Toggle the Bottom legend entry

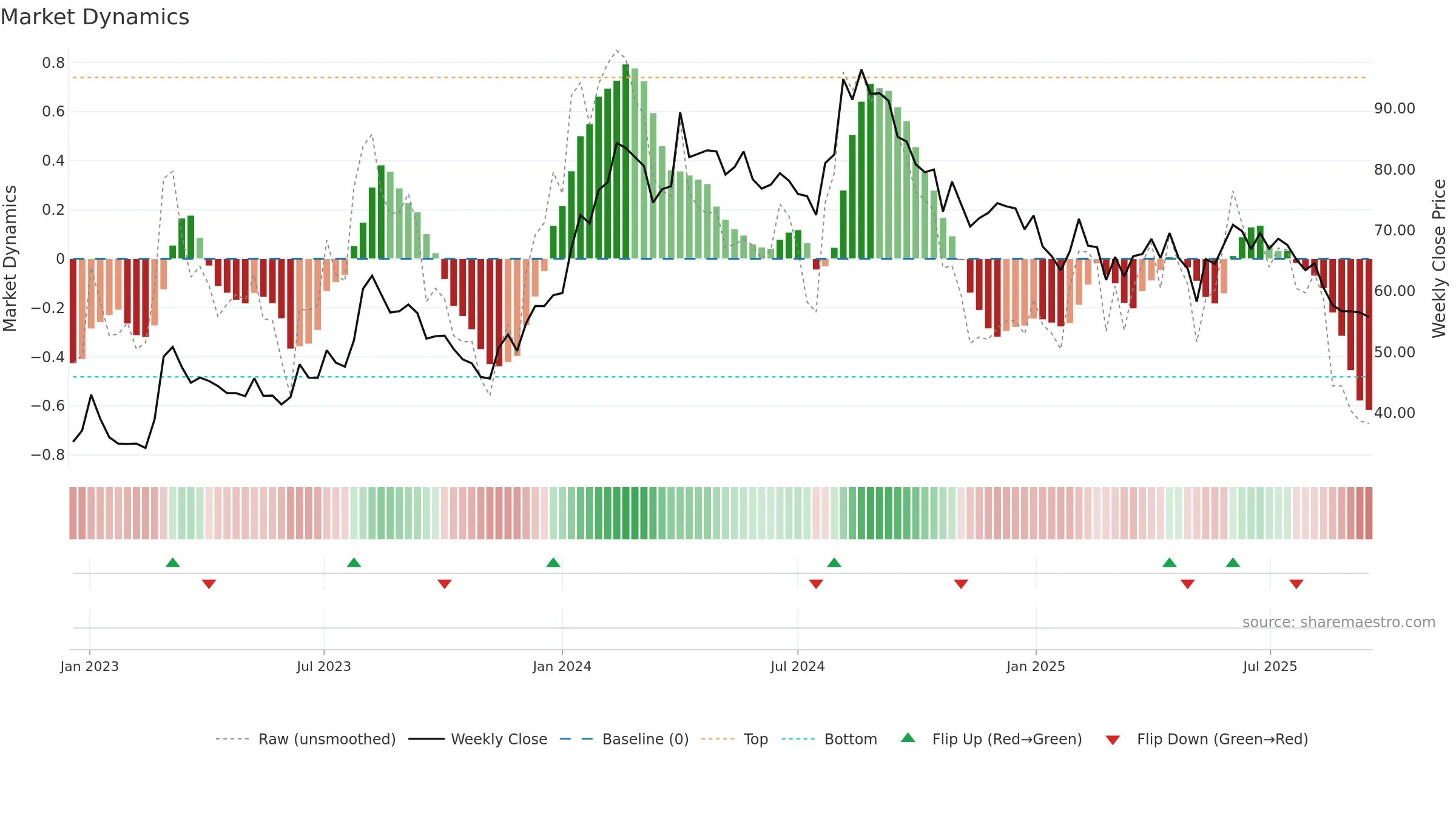tap(829, 739)
